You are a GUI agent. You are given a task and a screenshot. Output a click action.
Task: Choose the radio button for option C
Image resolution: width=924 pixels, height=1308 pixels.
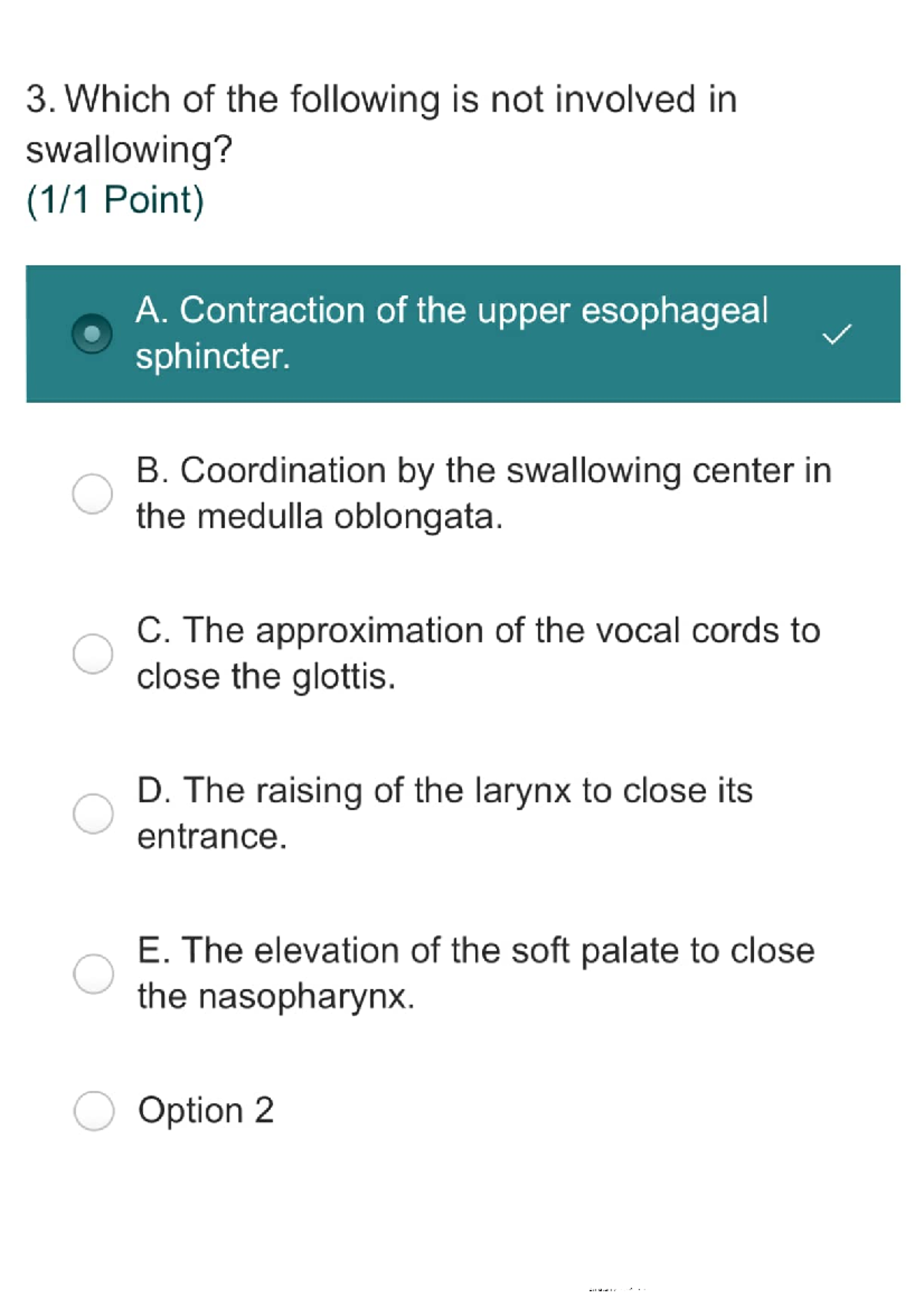(93, 653)
